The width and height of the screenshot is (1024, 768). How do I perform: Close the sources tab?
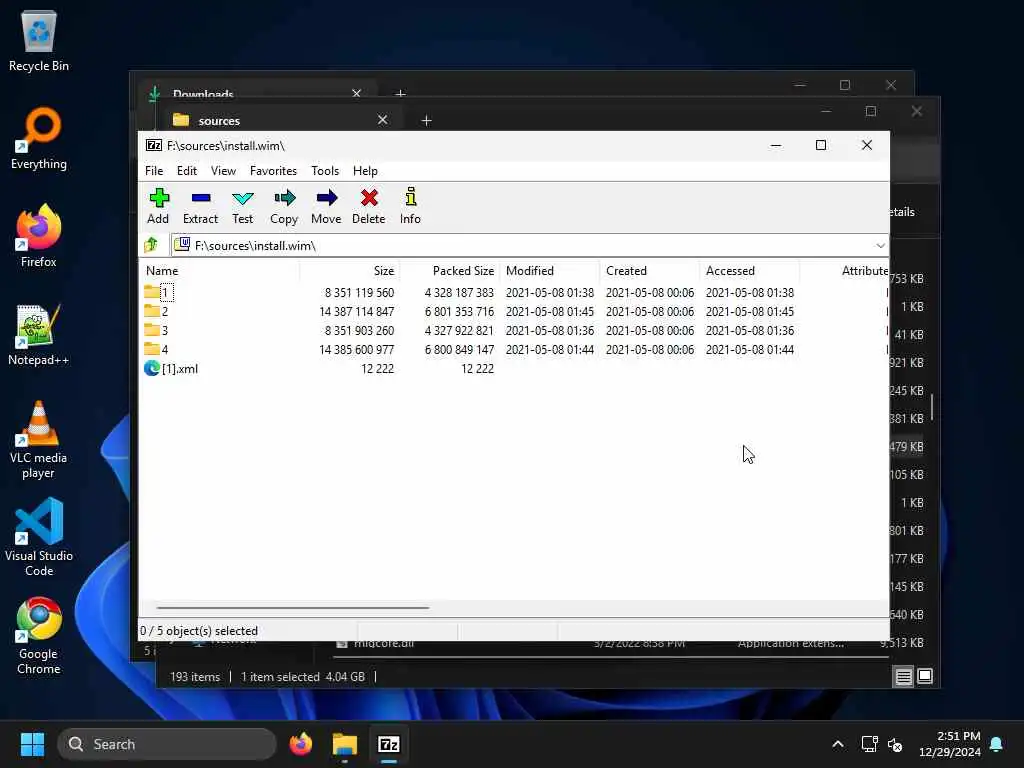coord(383,120)
